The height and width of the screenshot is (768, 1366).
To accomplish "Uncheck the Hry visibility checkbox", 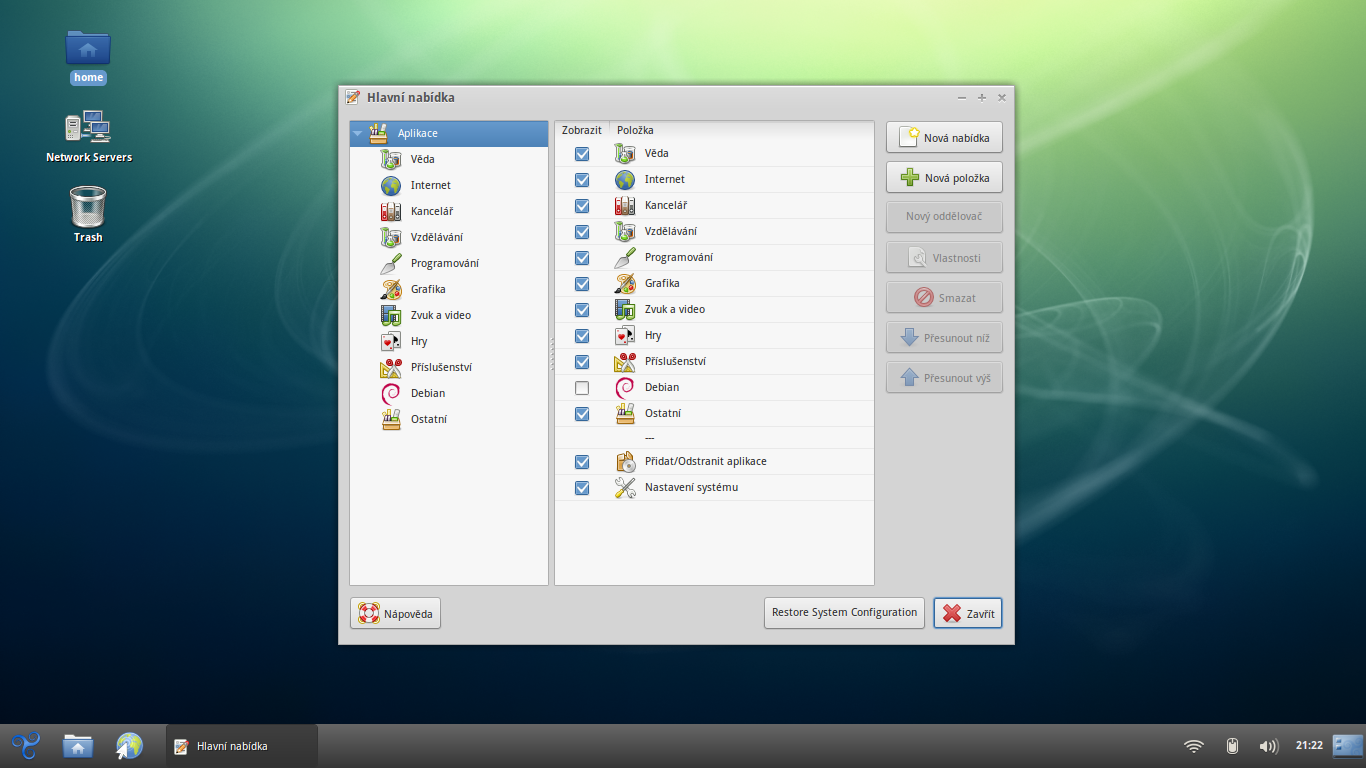I will [x=582, y=336].
